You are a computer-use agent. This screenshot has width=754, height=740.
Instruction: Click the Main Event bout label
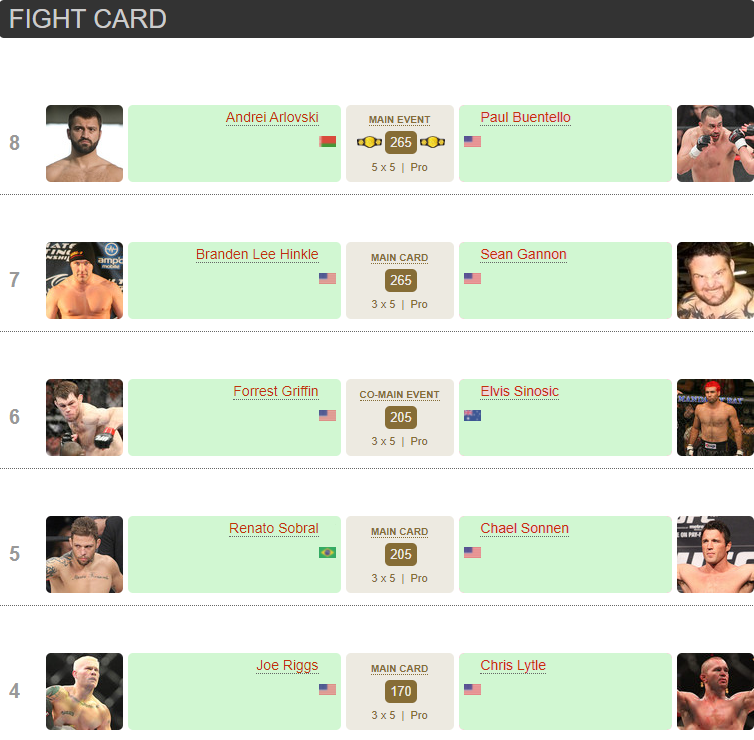[x=400, y=120]
